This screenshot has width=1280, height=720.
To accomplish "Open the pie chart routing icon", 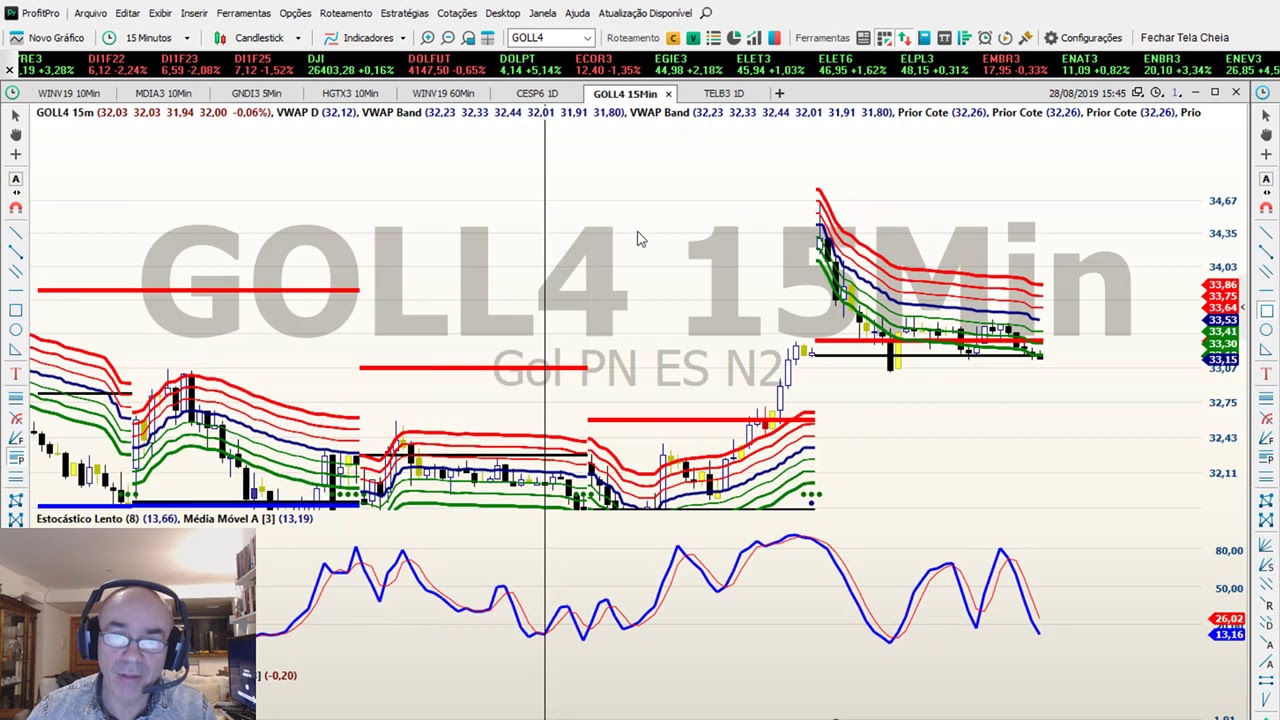I will (733, 38).
